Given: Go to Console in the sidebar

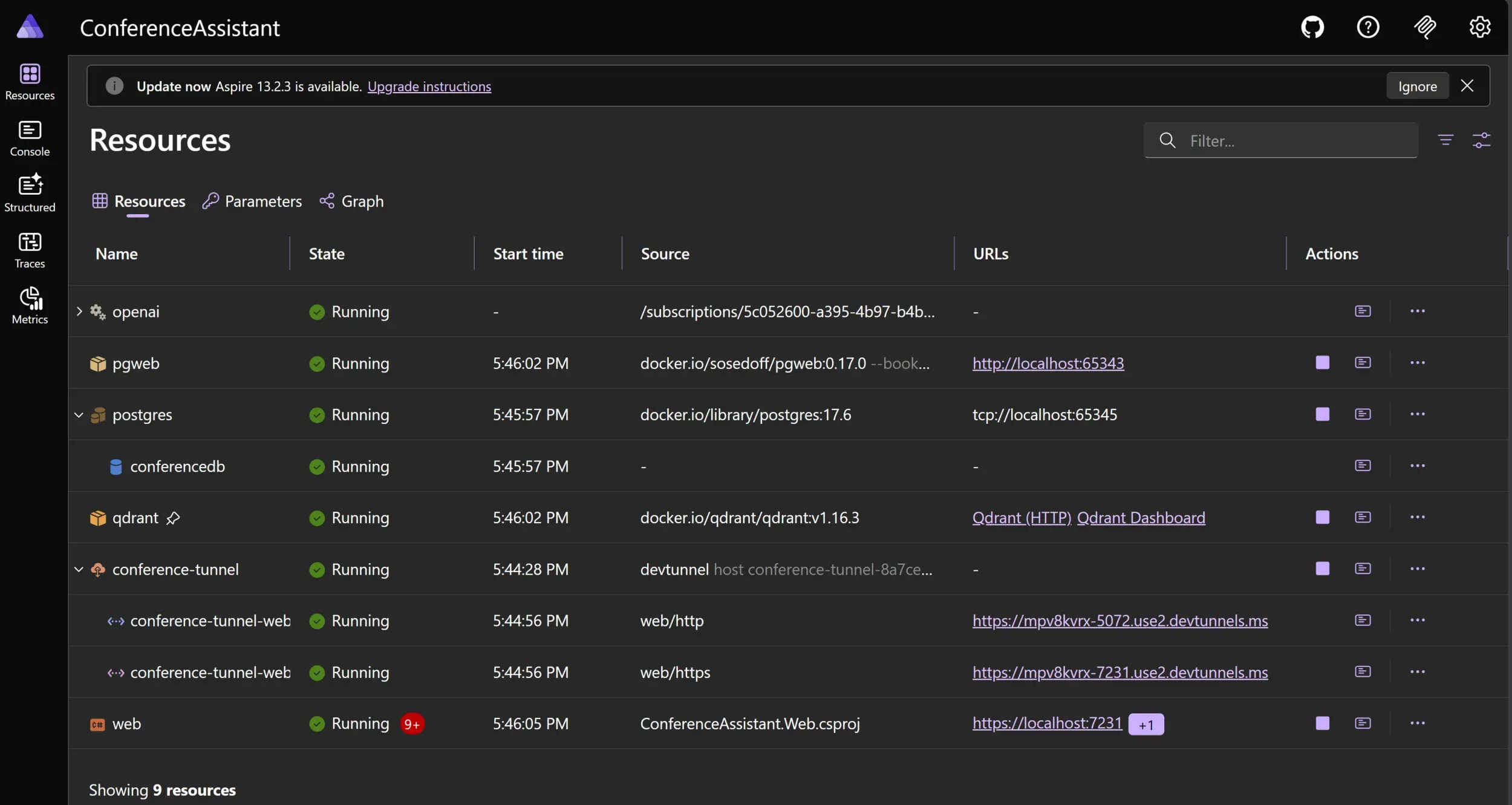Looking at the screenshot, I should click(30, 139).
